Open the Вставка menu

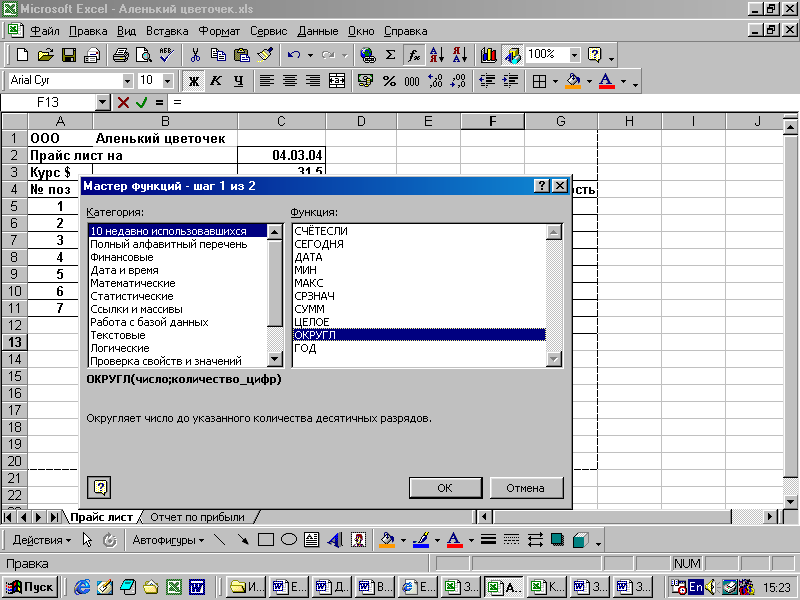pyautogui.click(x=167, y=31)
